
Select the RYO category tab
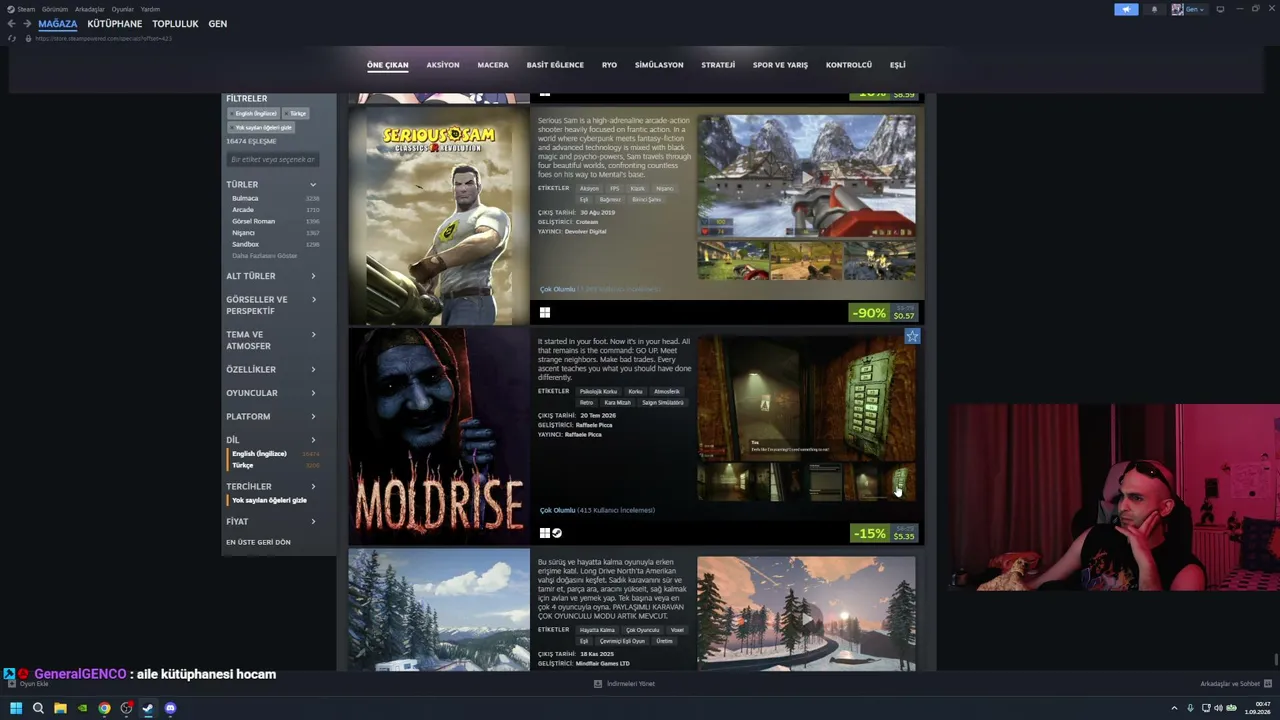tap(609, 65)
